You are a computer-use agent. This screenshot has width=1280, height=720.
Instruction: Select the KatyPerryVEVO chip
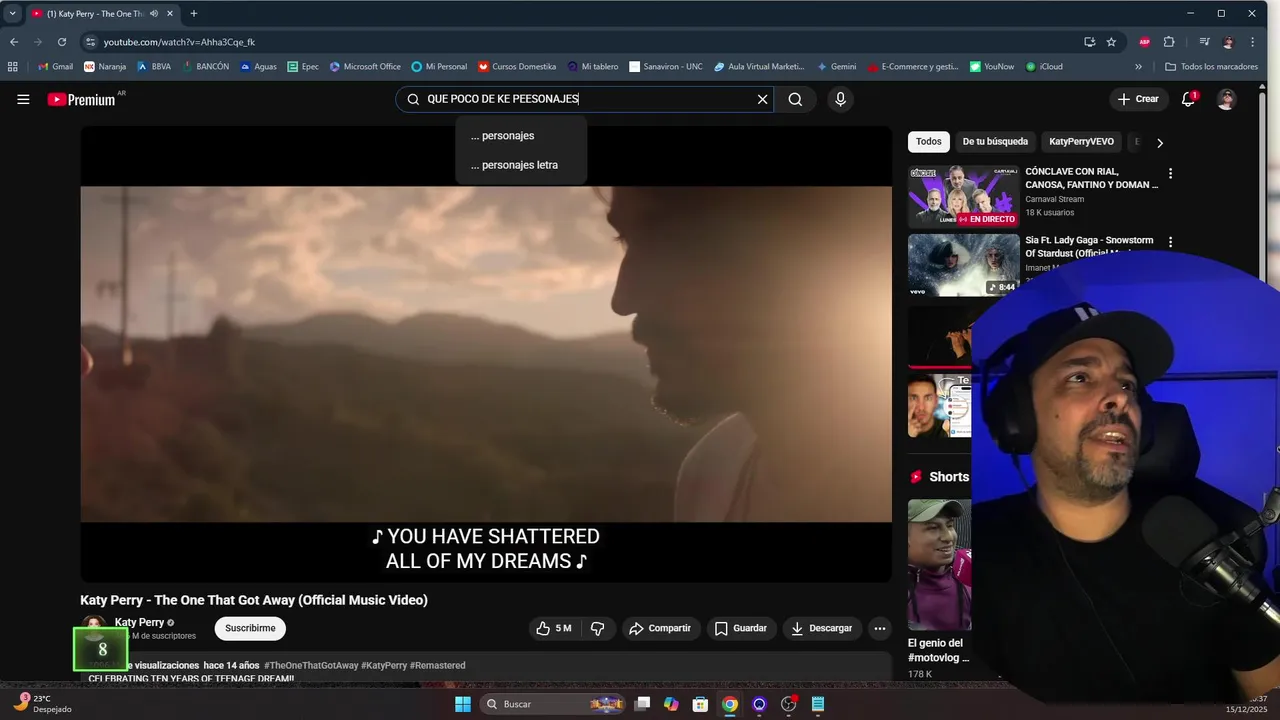click(x=1081, y=141)
